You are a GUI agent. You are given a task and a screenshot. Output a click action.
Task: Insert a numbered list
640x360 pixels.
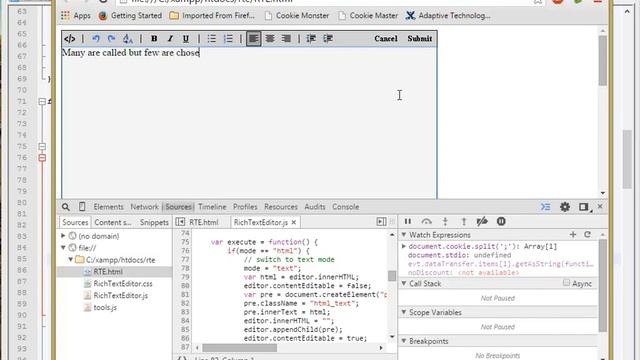point(228,38)
